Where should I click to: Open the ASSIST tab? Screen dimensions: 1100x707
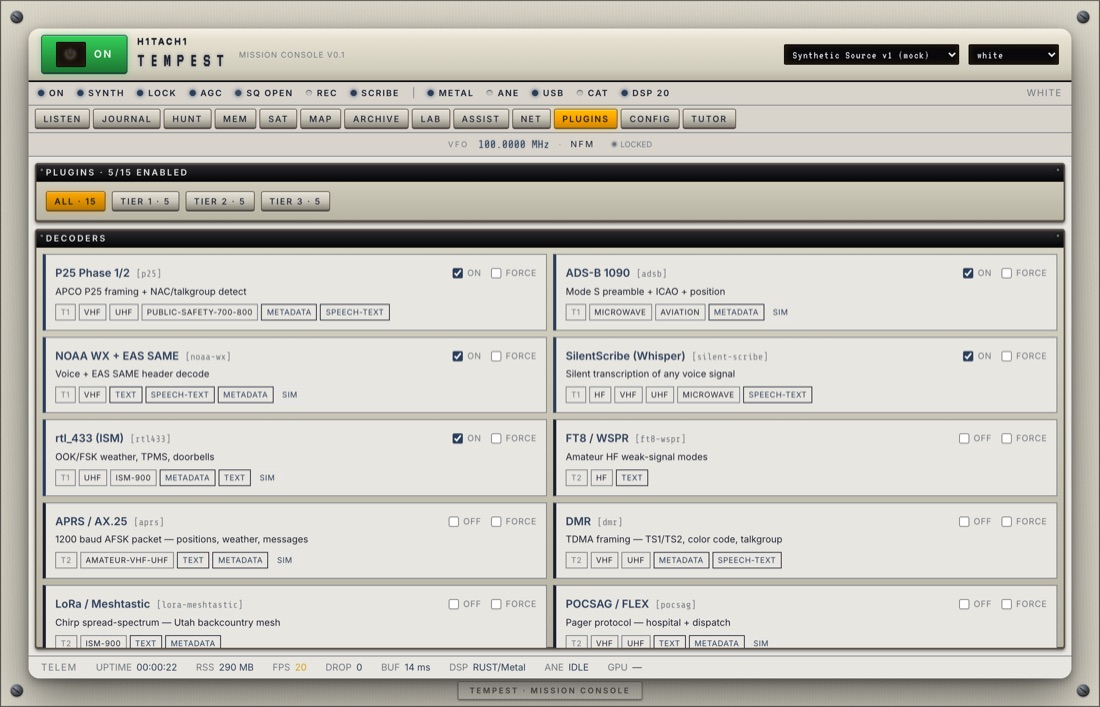(481, 119)
